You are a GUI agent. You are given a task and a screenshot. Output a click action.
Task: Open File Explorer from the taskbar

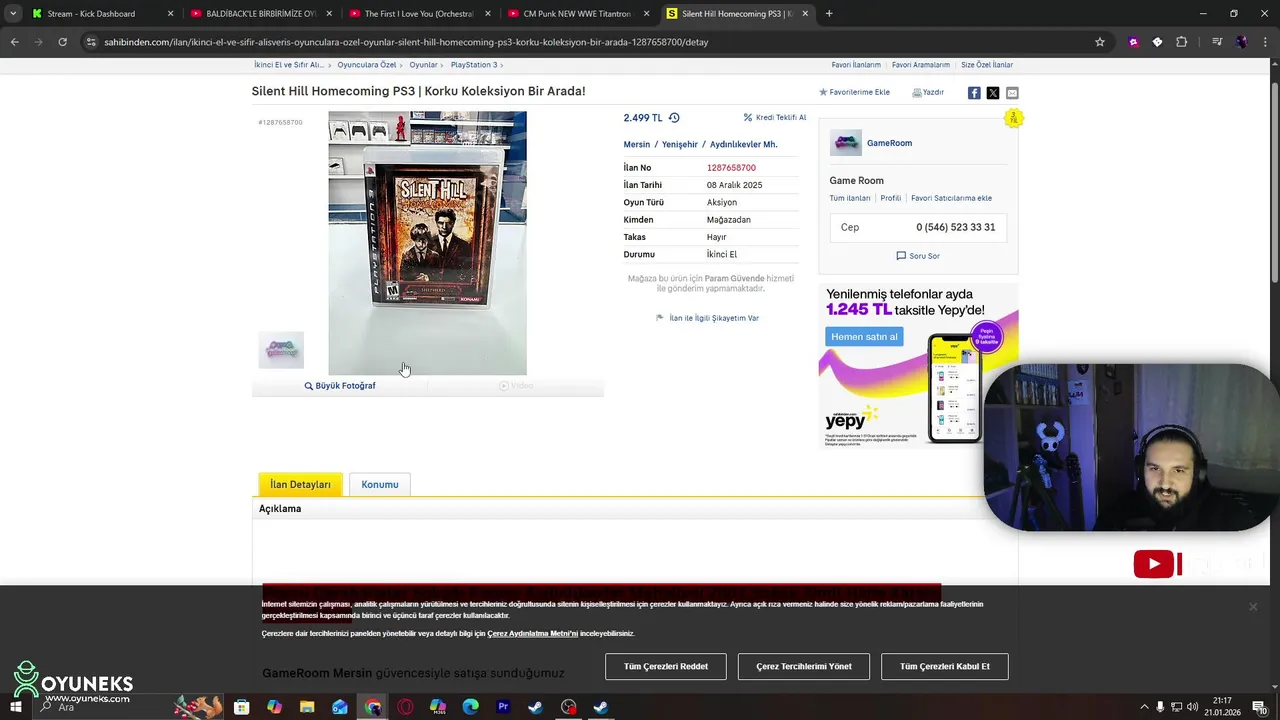click(x=307, y=707)
